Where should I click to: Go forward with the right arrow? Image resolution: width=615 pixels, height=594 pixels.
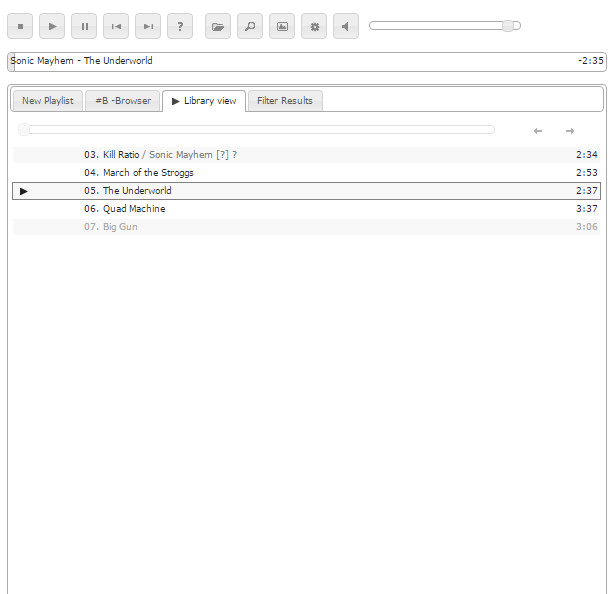click(570, 131)
